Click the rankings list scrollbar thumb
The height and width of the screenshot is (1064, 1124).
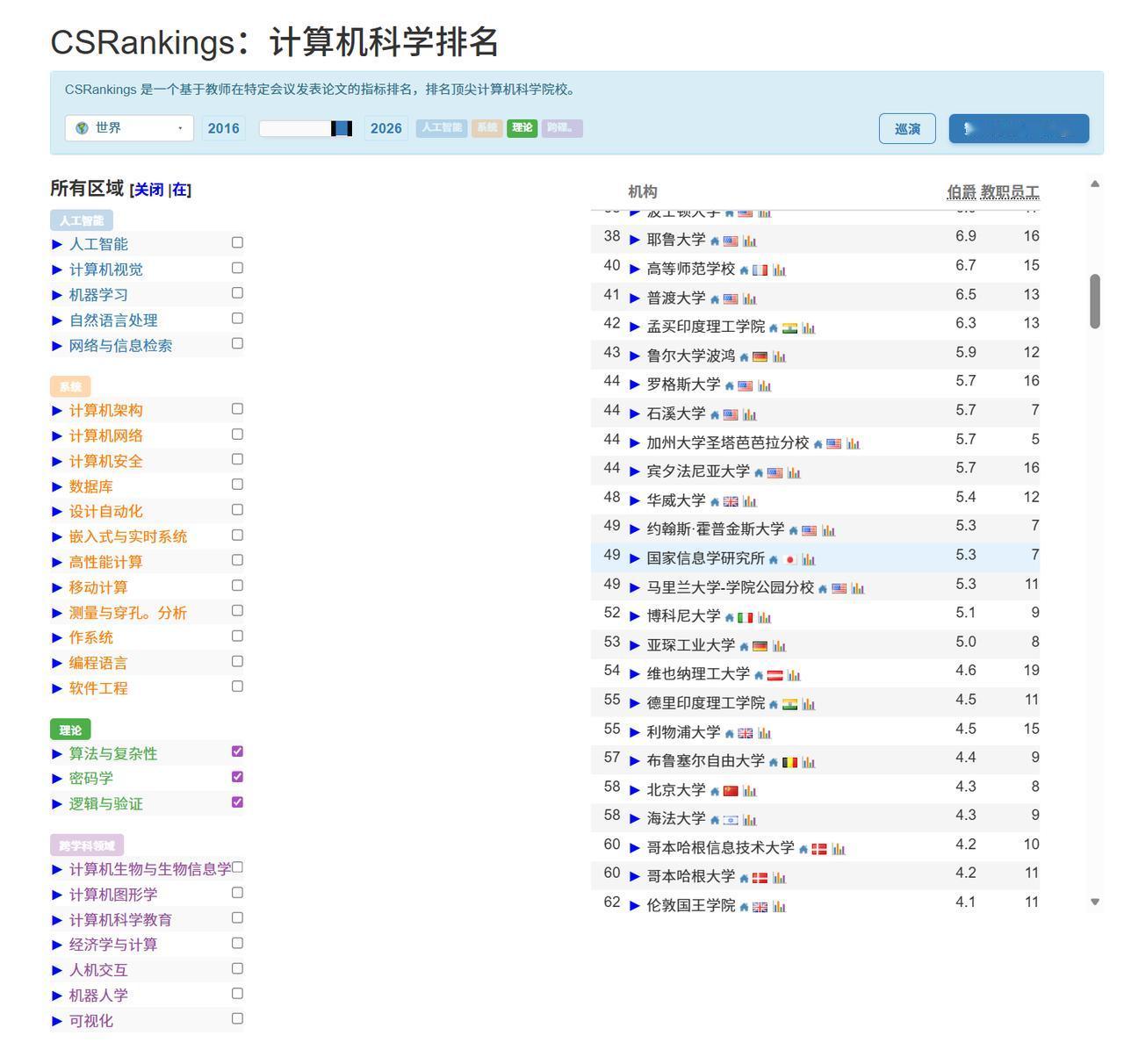click(x=1095, y=301)
